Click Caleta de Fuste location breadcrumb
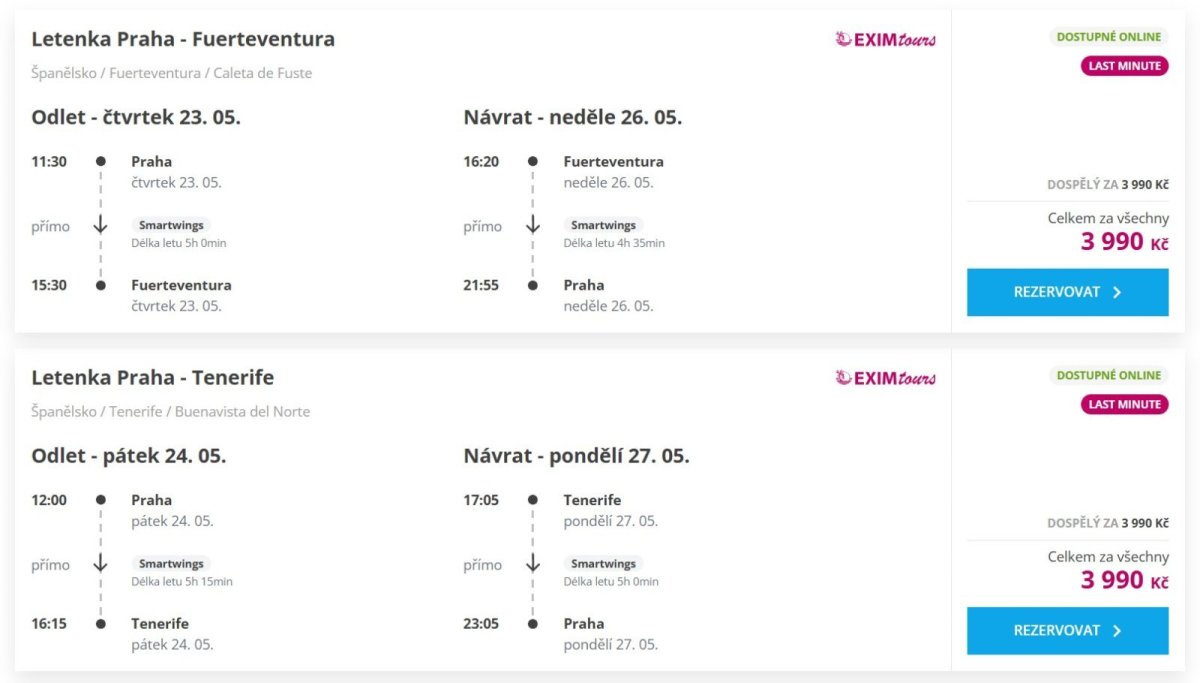Image resolution: width=1200 pixels, height=683 pixels. pos(262,73)
